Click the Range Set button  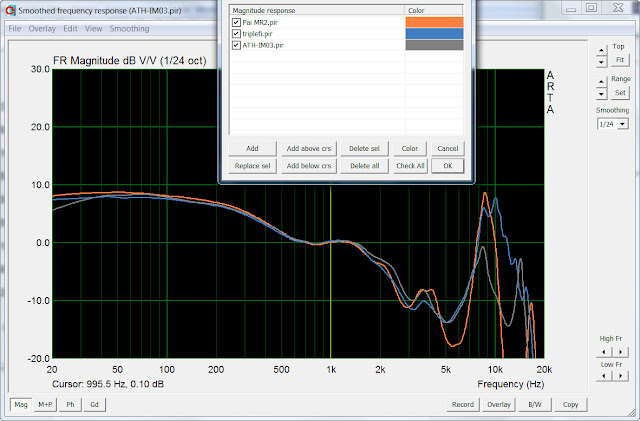click(x=620, y=93)
